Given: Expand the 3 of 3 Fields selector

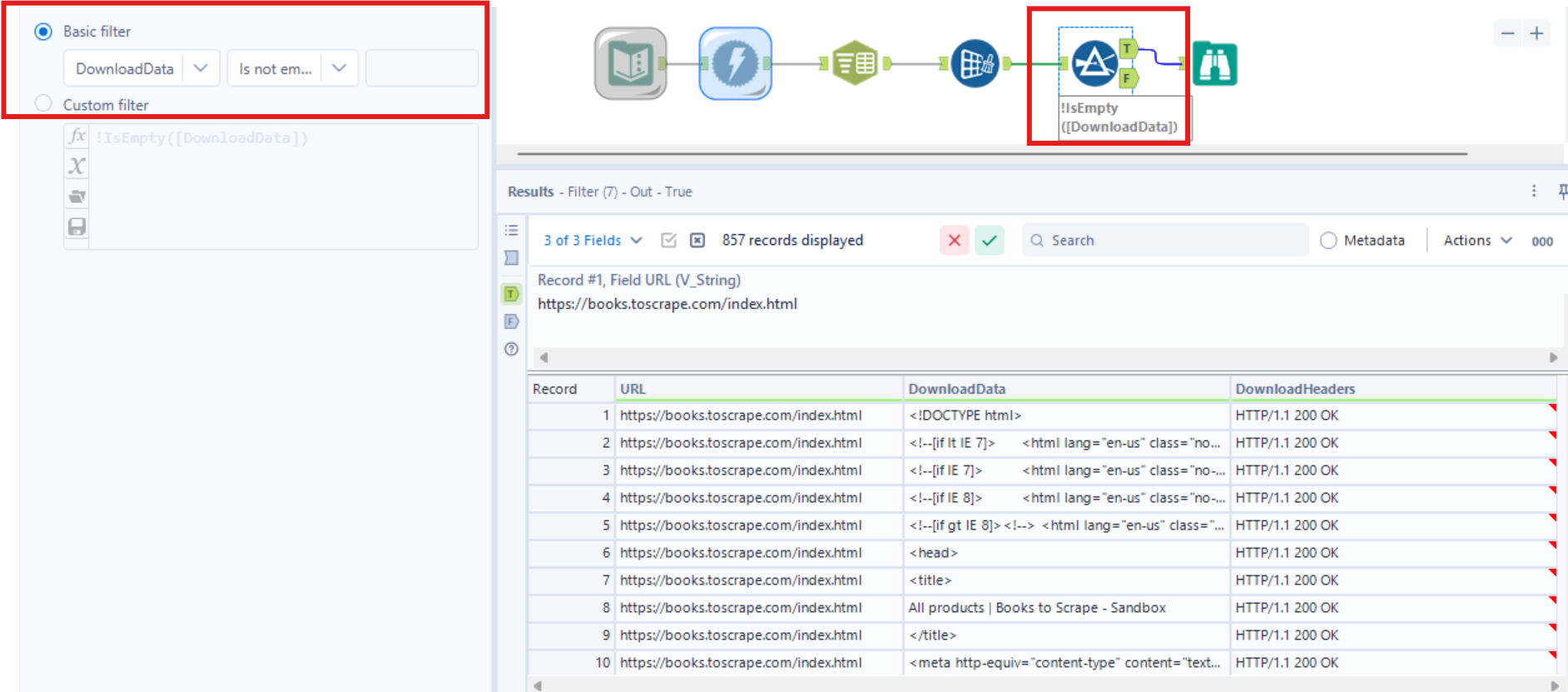Looking at the screenshot, I should (x=593, y=241).
